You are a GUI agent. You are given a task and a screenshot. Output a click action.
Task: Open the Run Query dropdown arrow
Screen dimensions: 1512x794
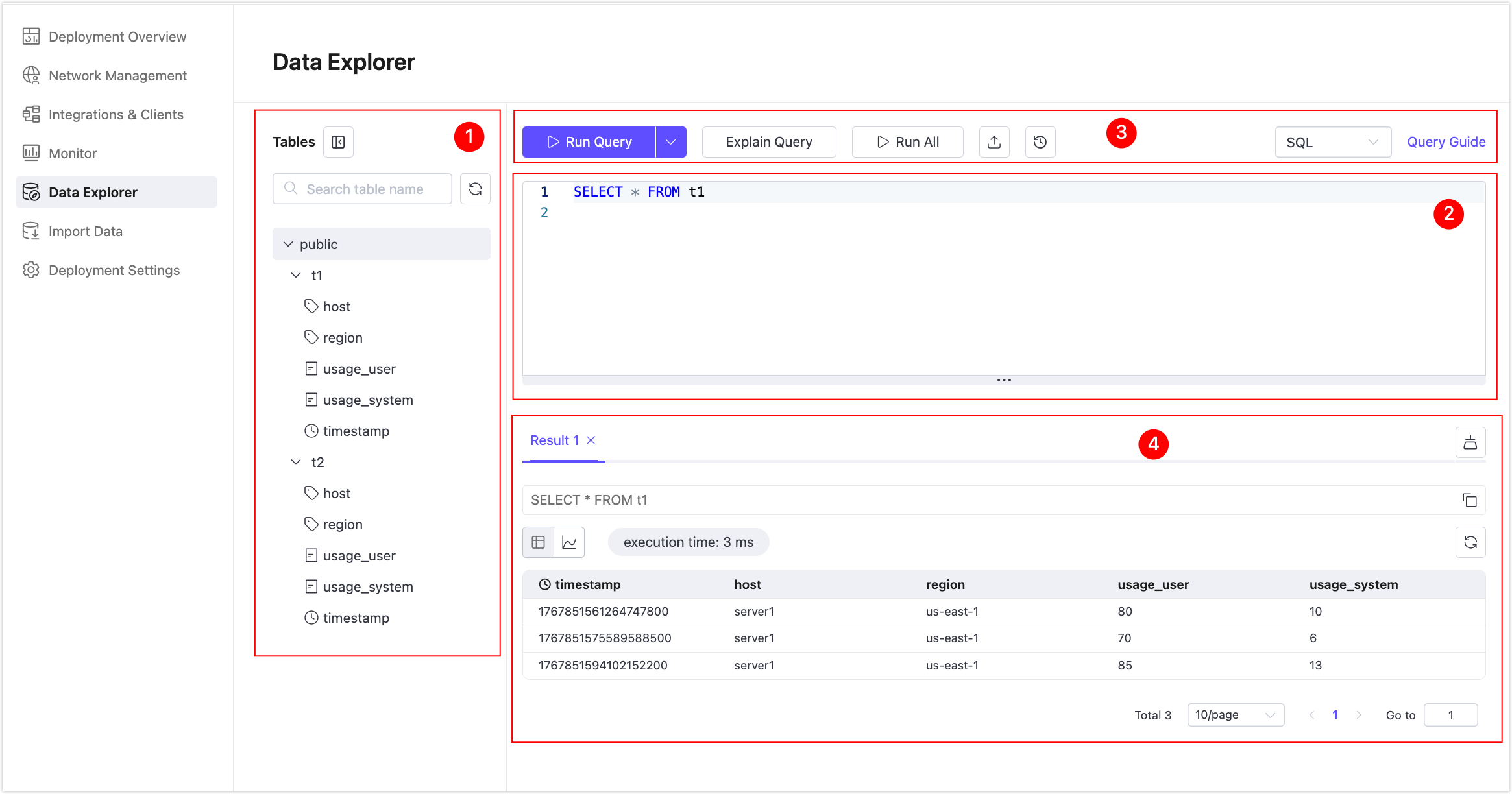[670, 141]
